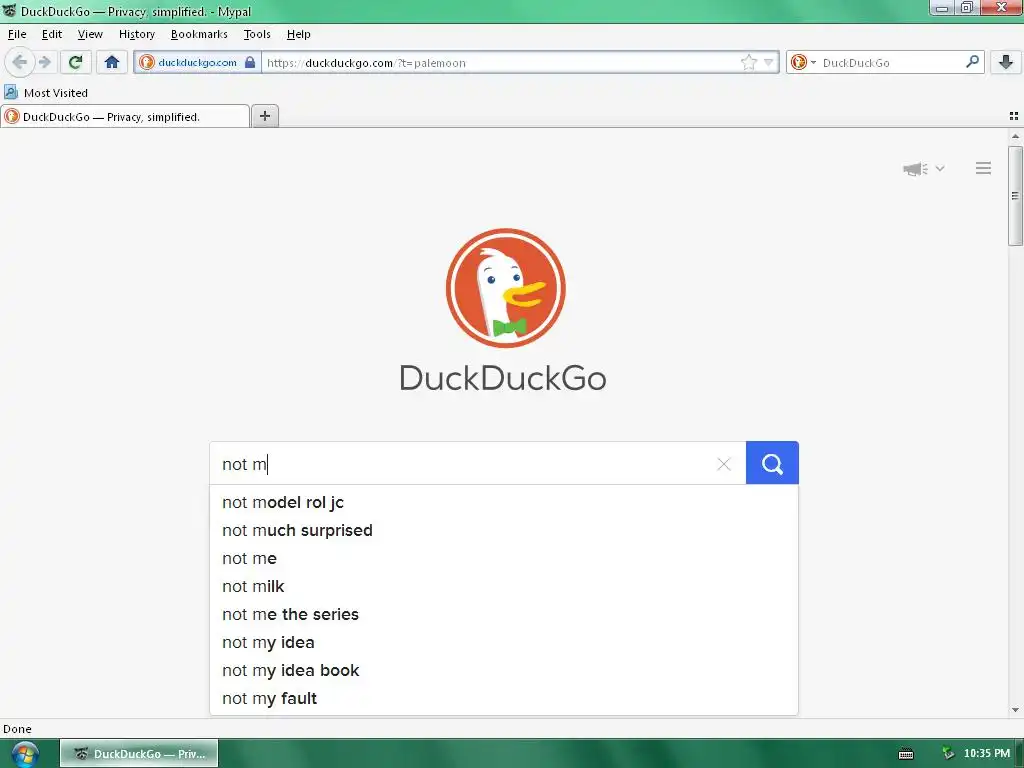This screenshot has height=768, width=1024.
Task: Click the page scrollbar up arrow
Action: 1015,136
